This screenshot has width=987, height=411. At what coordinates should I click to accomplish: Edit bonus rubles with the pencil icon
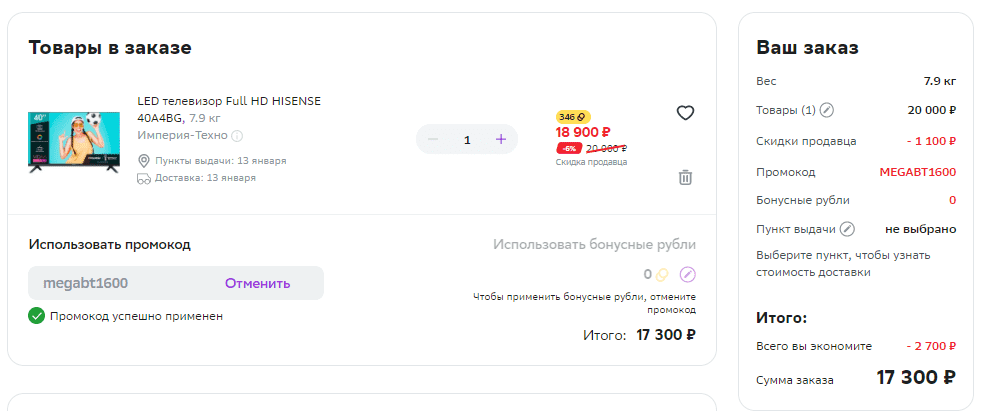(x=687, y=274)
